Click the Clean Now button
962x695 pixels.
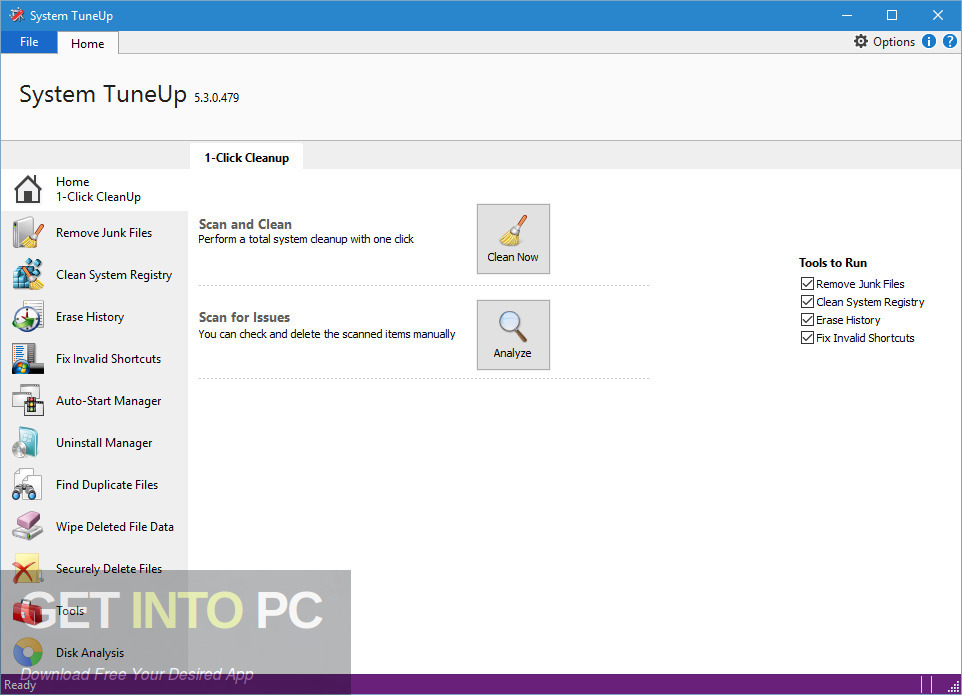513,239
